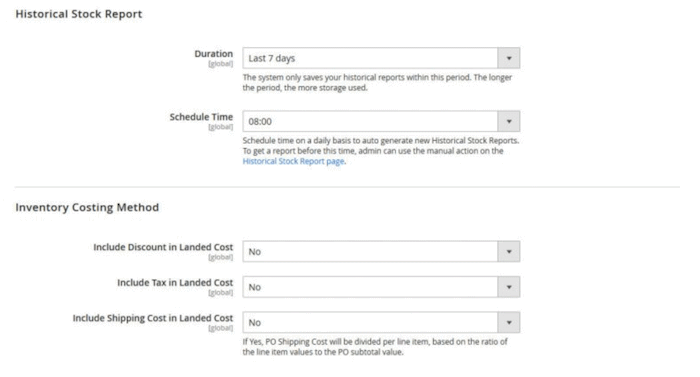Screen dimensions: 700x377
Task: Click the Duration field label
Action: [x=213, y=54]
